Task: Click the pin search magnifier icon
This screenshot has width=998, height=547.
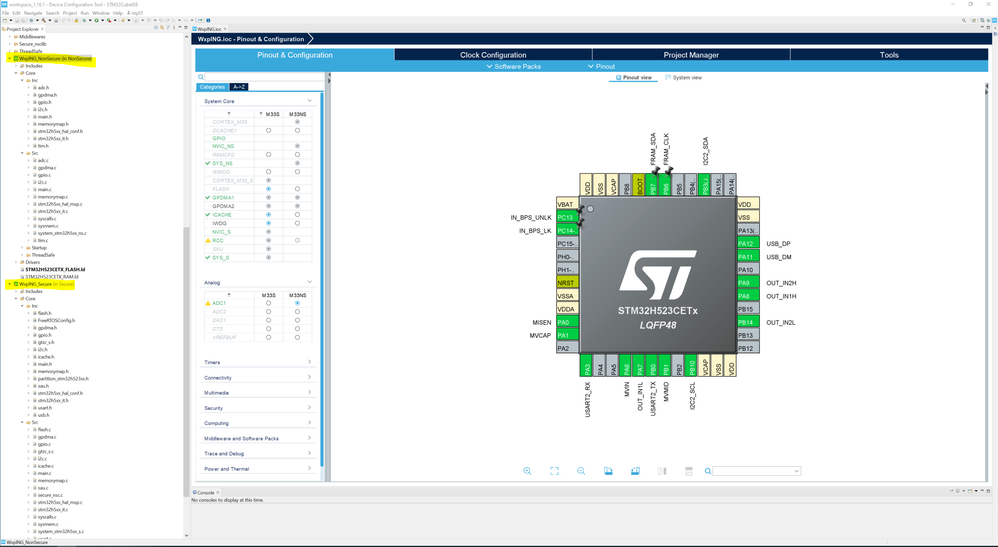Action: (708, 471)
